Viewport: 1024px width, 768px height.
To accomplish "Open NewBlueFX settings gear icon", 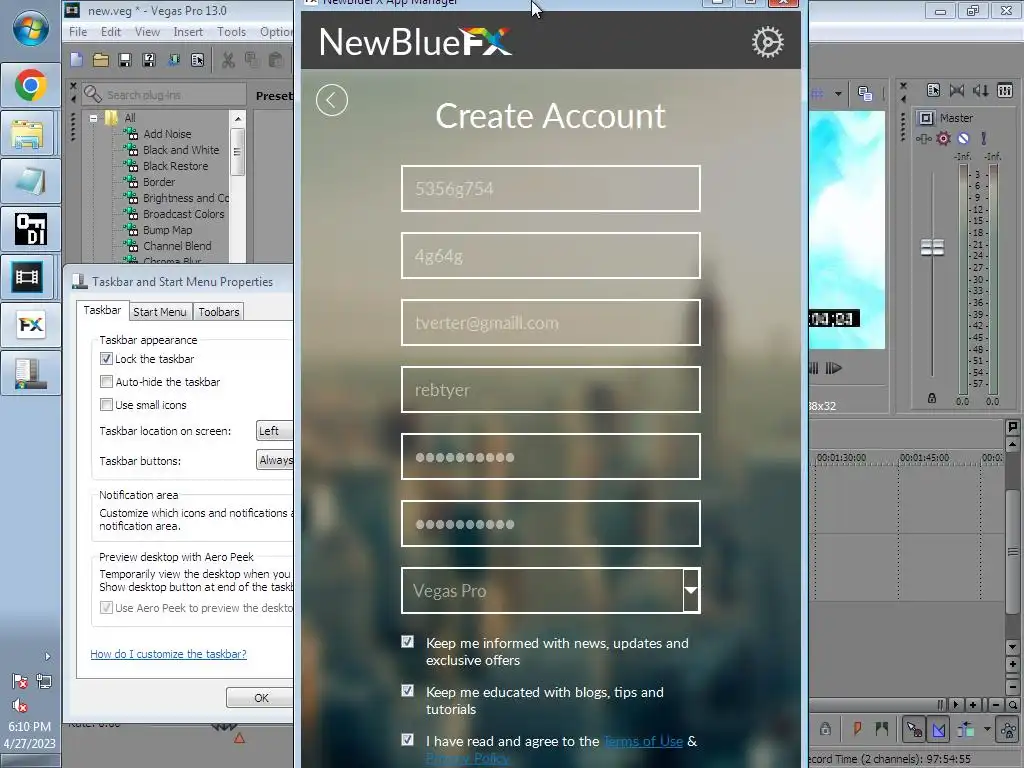I will pos(767,42).
